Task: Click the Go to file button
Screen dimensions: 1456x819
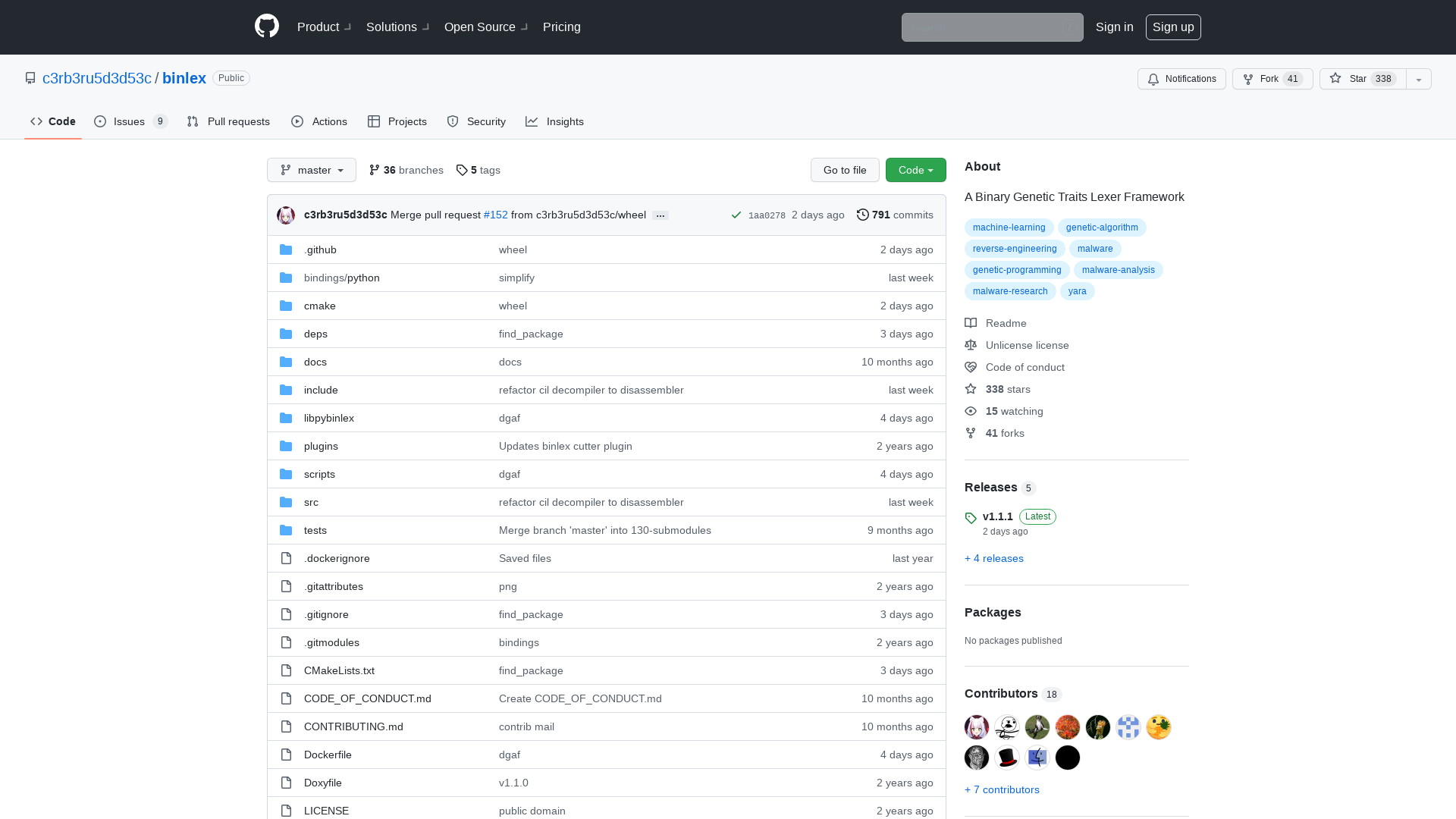Action: click(x=845, y=170)
